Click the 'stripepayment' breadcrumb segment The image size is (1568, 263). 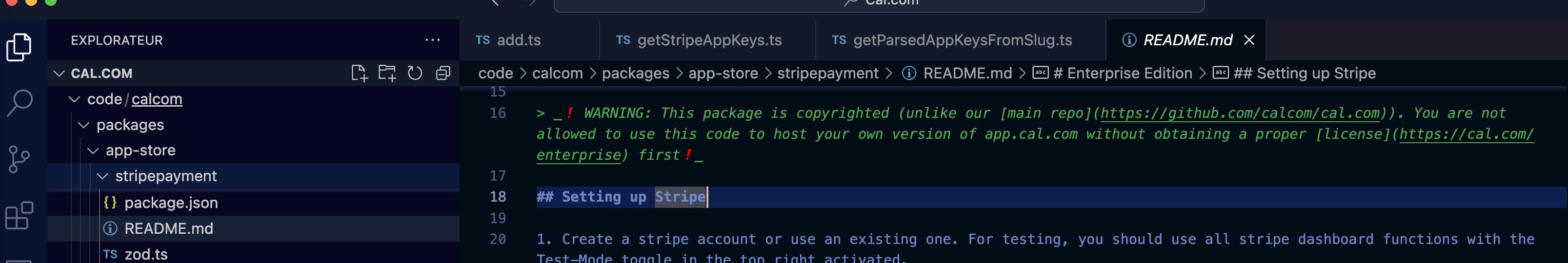[828, 74]
